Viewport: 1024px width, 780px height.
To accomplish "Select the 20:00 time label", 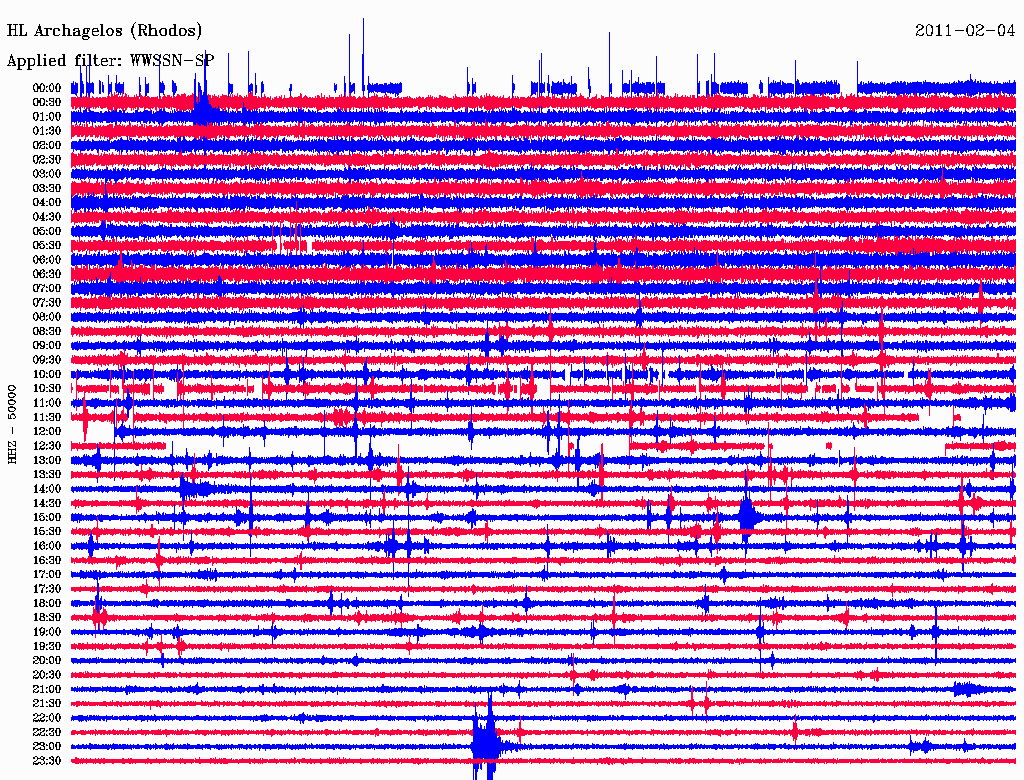I will coord(47,660).
